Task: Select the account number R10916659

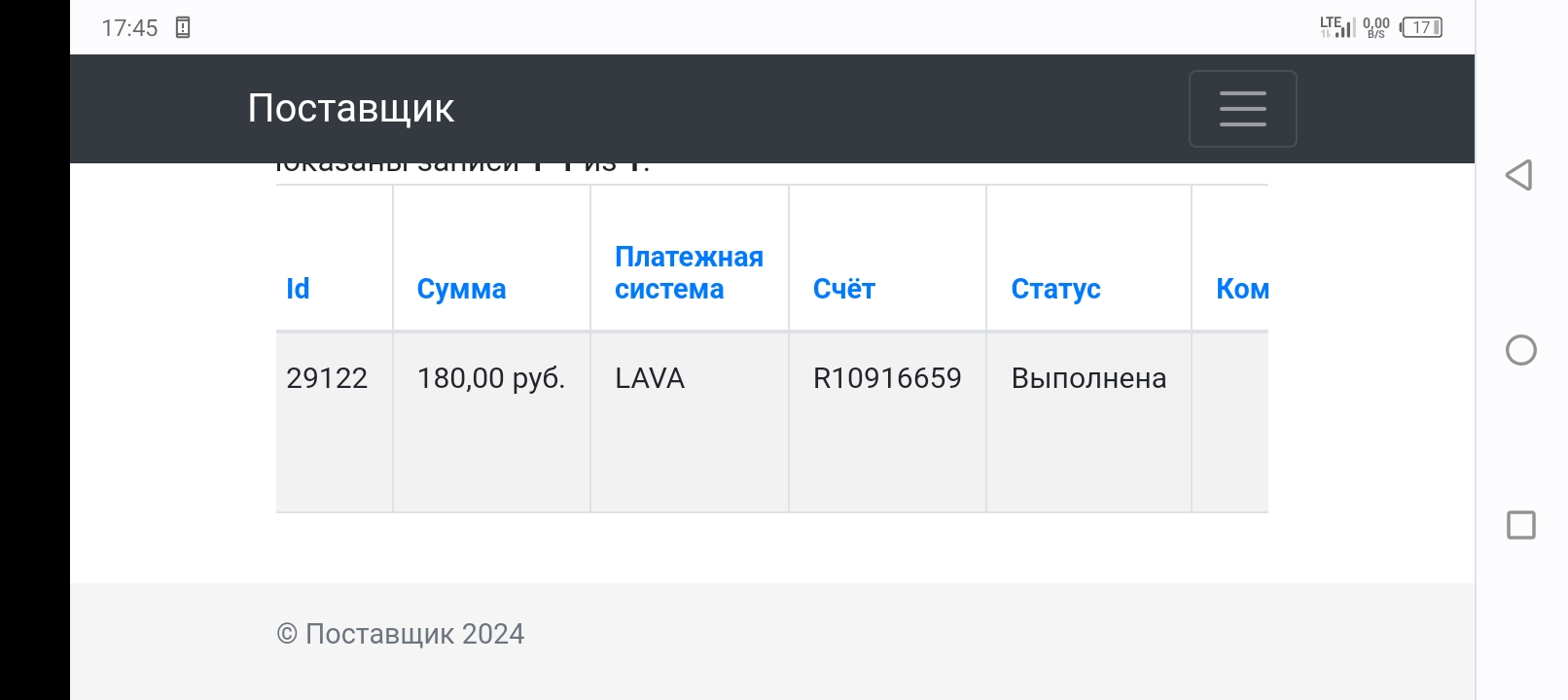Action: pos(887,378)
